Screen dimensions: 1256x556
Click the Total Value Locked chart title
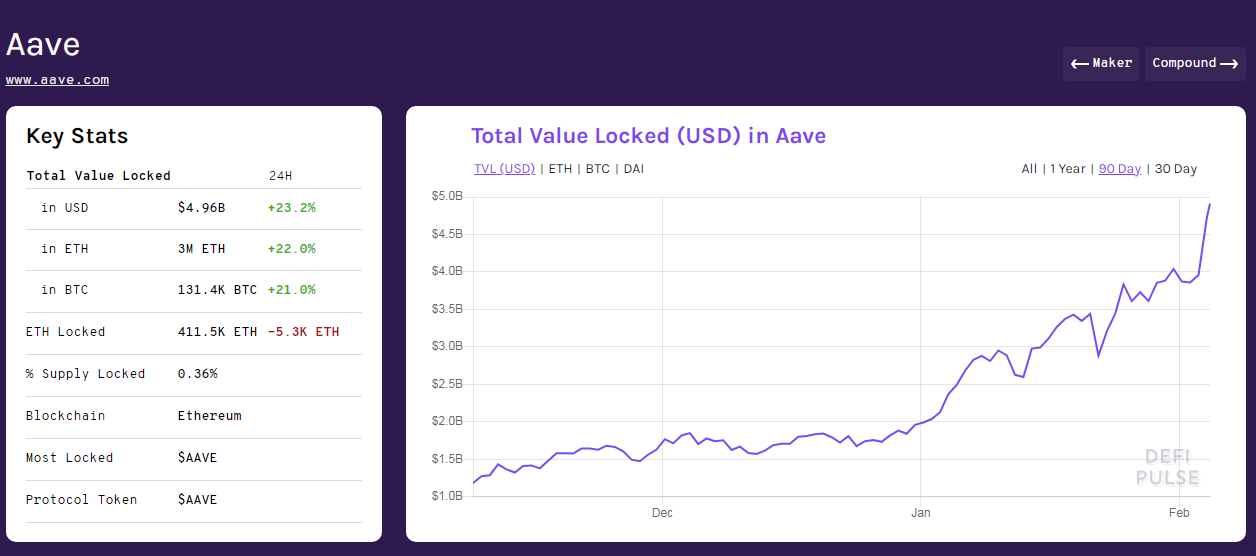648,136
